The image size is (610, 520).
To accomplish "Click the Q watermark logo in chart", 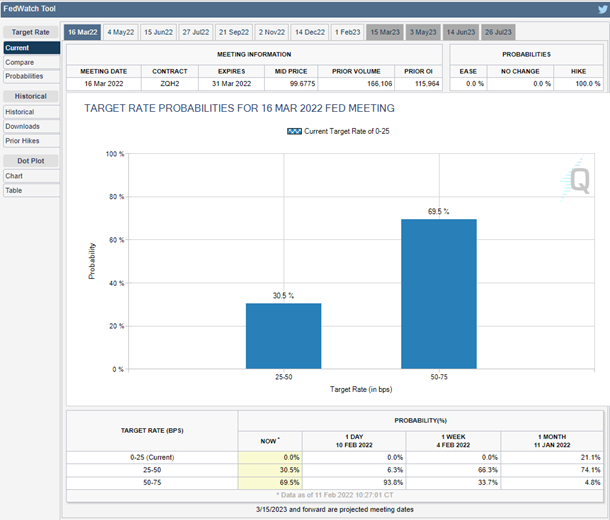I will [x=580, y=179].
